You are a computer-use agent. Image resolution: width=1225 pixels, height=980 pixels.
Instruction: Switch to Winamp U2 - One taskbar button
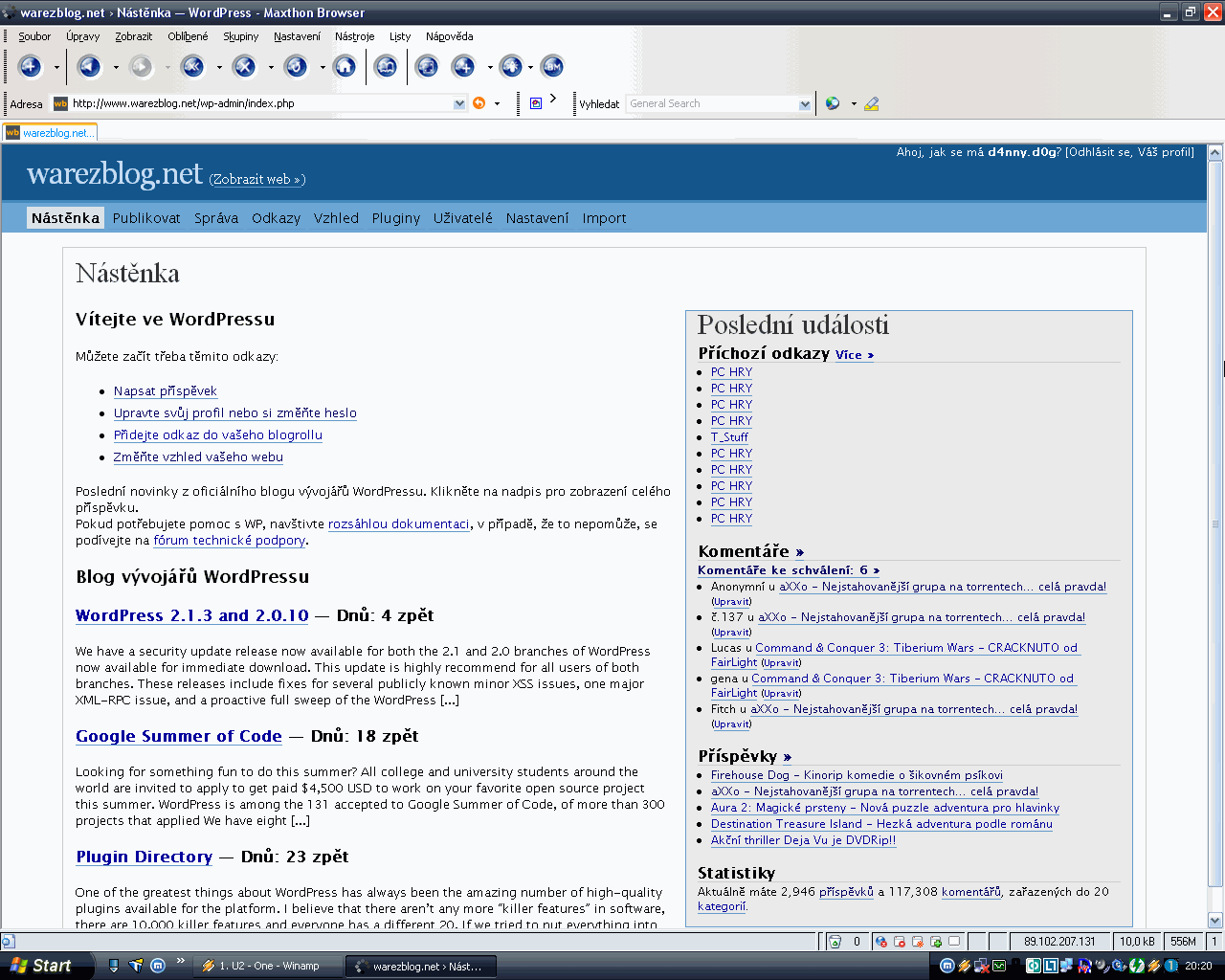click(268, 966)
